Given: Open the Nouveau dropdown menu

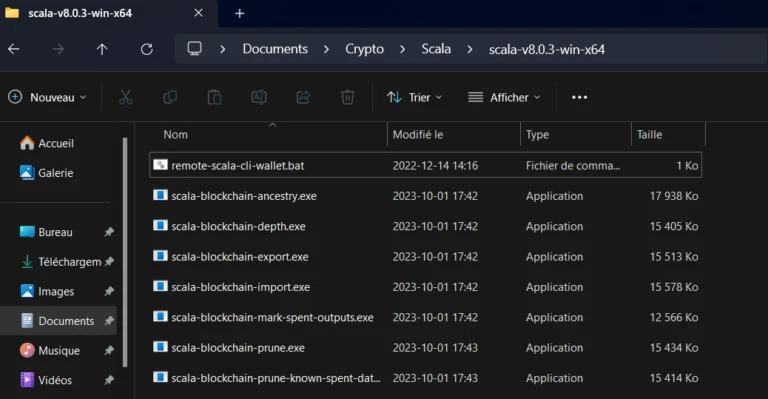Looking at the screenshot, I should (x=47, y=97).
